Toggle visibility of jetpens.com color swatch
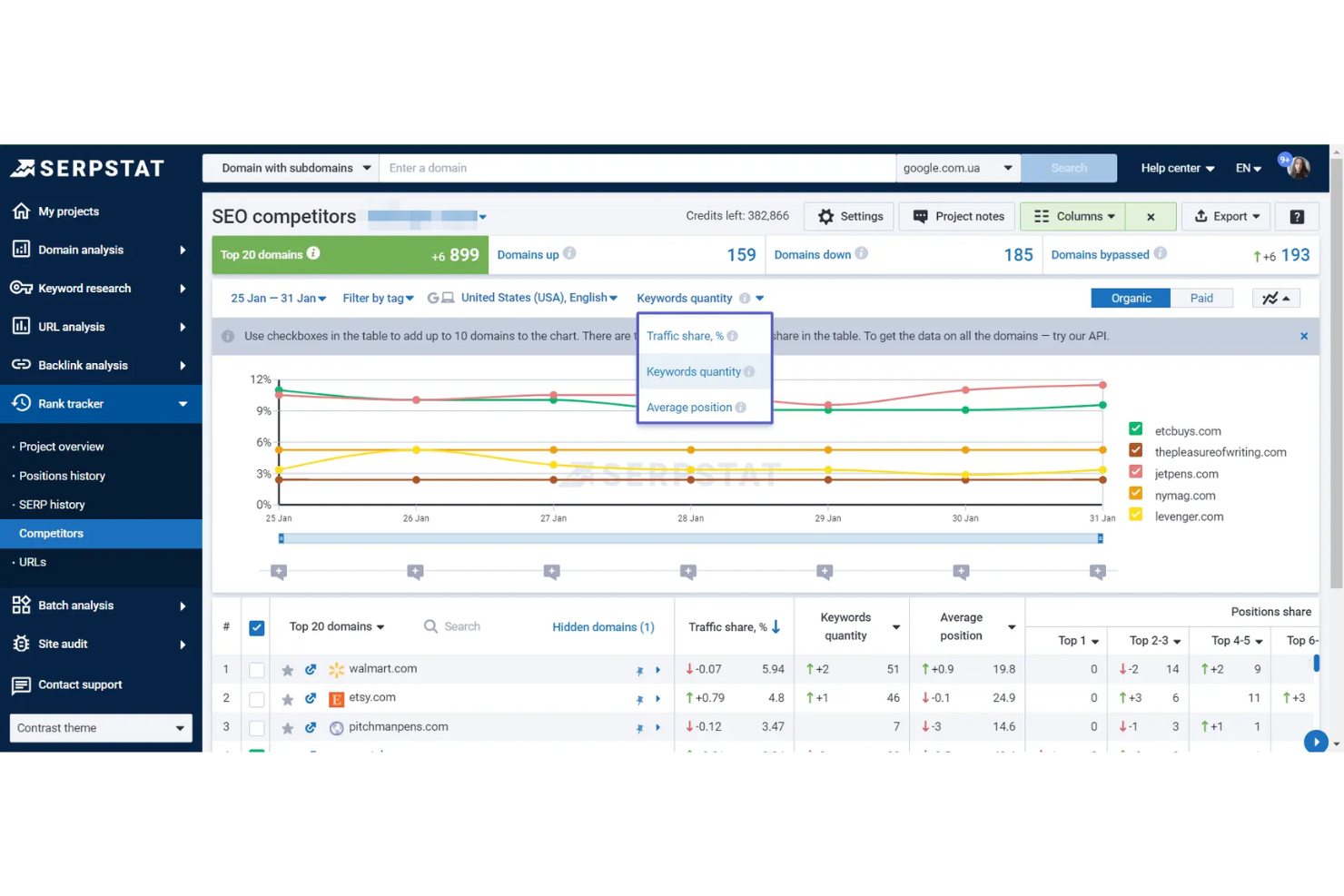This screenshot has height=896, width=1344. (x=1135, y=473)
